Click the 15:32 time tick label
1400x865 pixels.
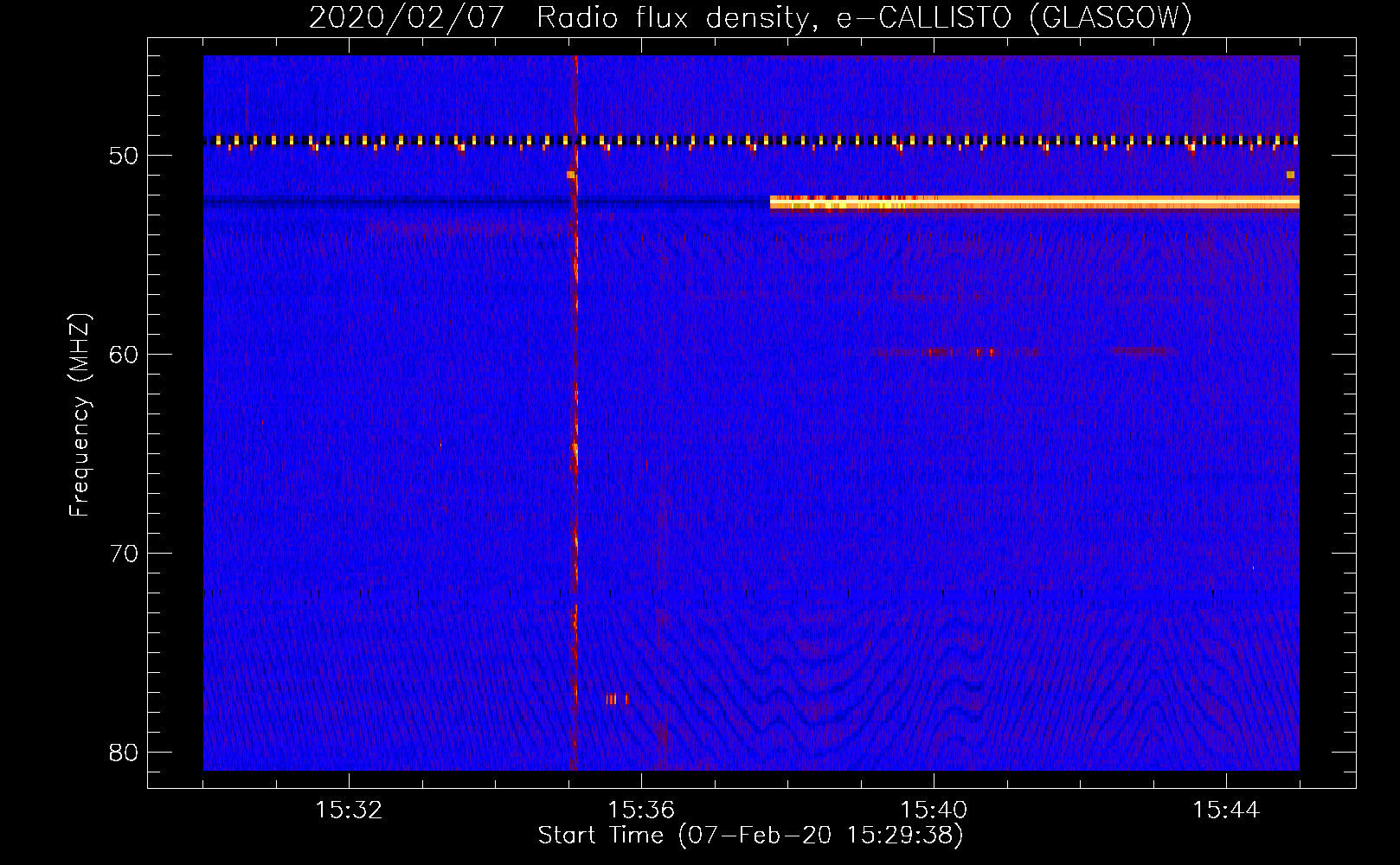pos(349,811)
